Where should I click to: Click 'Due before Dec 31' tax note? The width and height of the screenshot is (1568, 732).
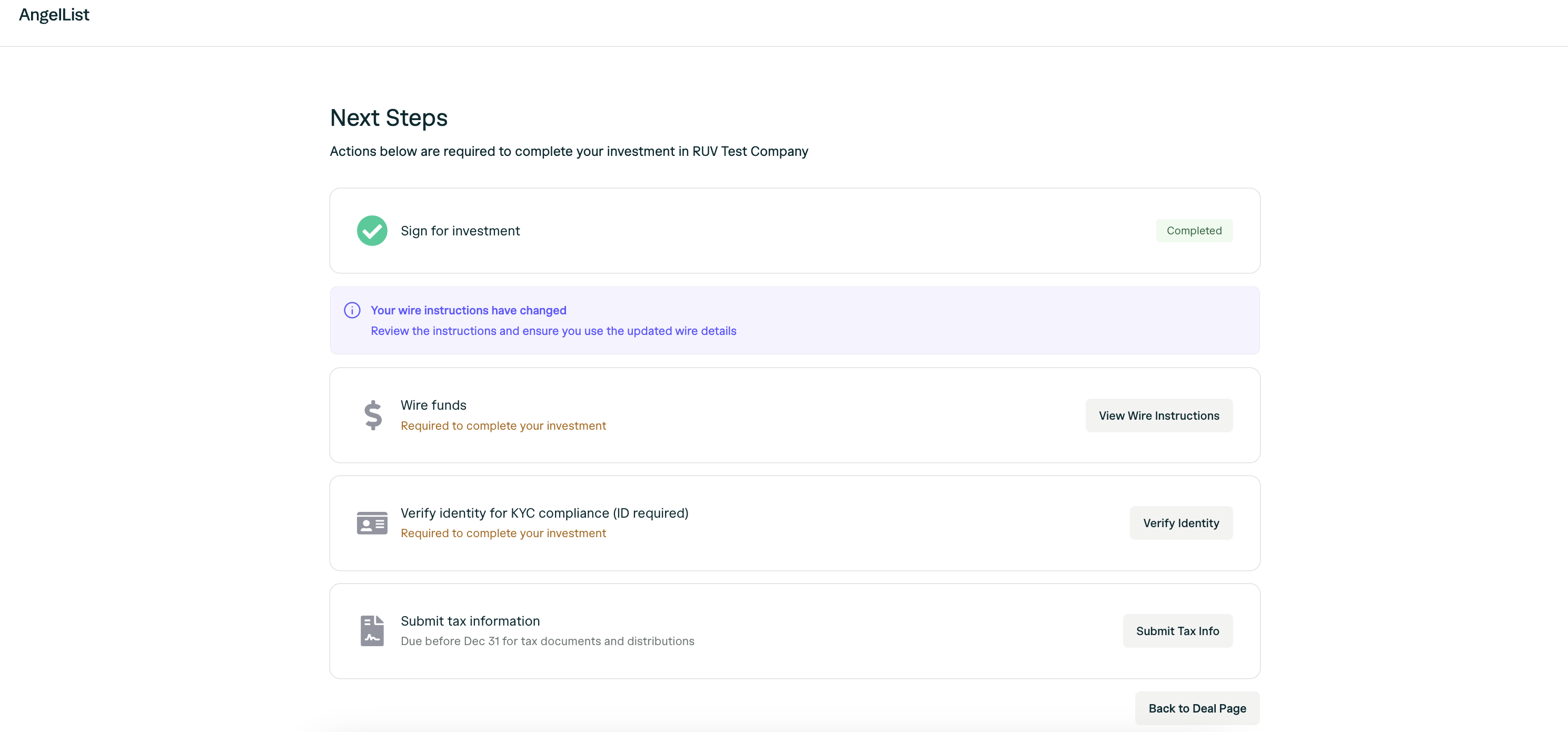click(547, 641)
